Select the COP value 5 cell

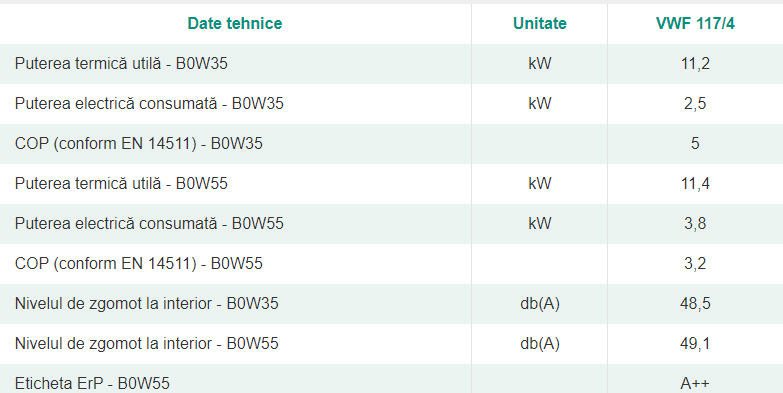[695, 143]
